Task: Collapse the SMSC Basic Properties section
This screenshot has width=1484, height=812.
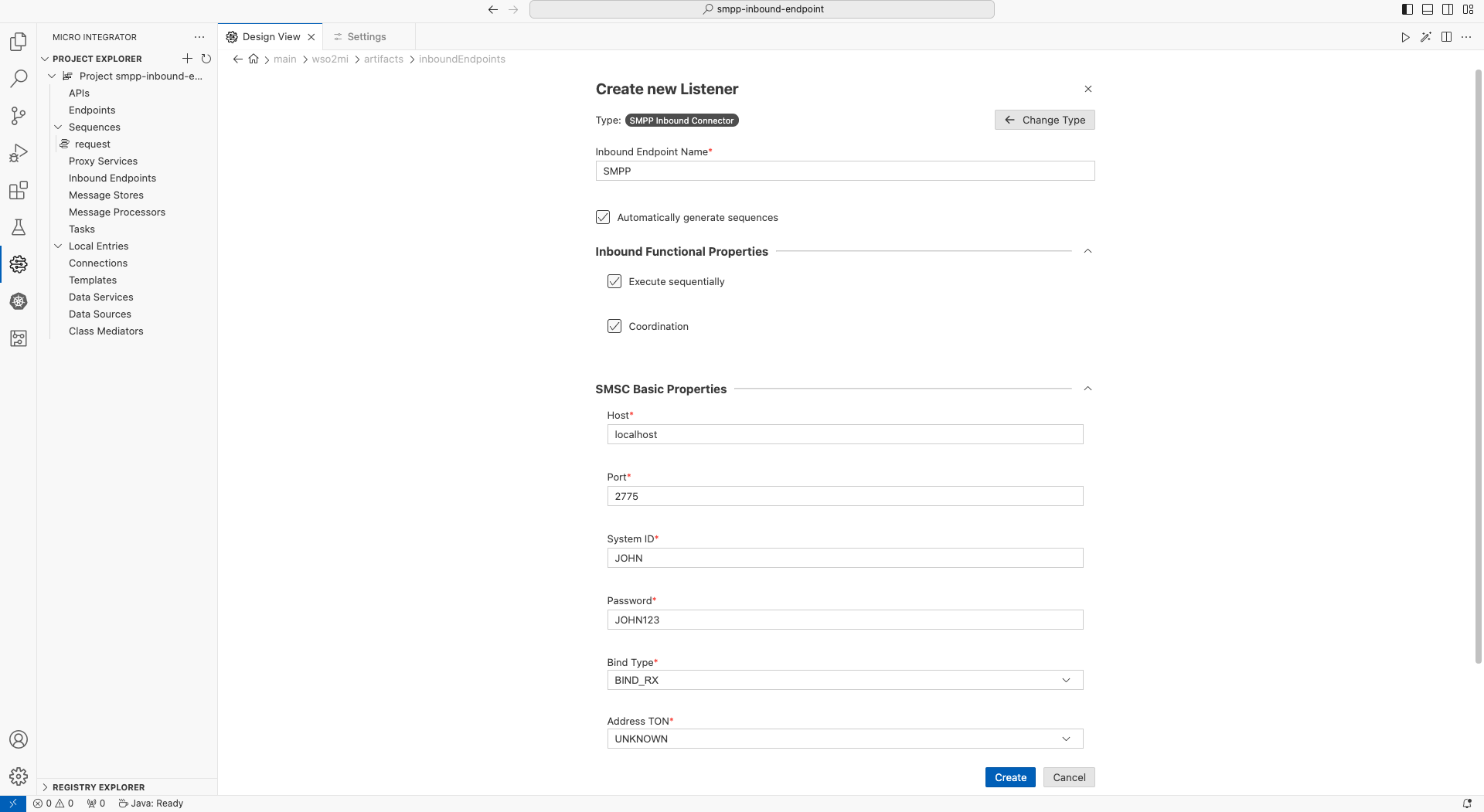Action: pos(1087,389)
